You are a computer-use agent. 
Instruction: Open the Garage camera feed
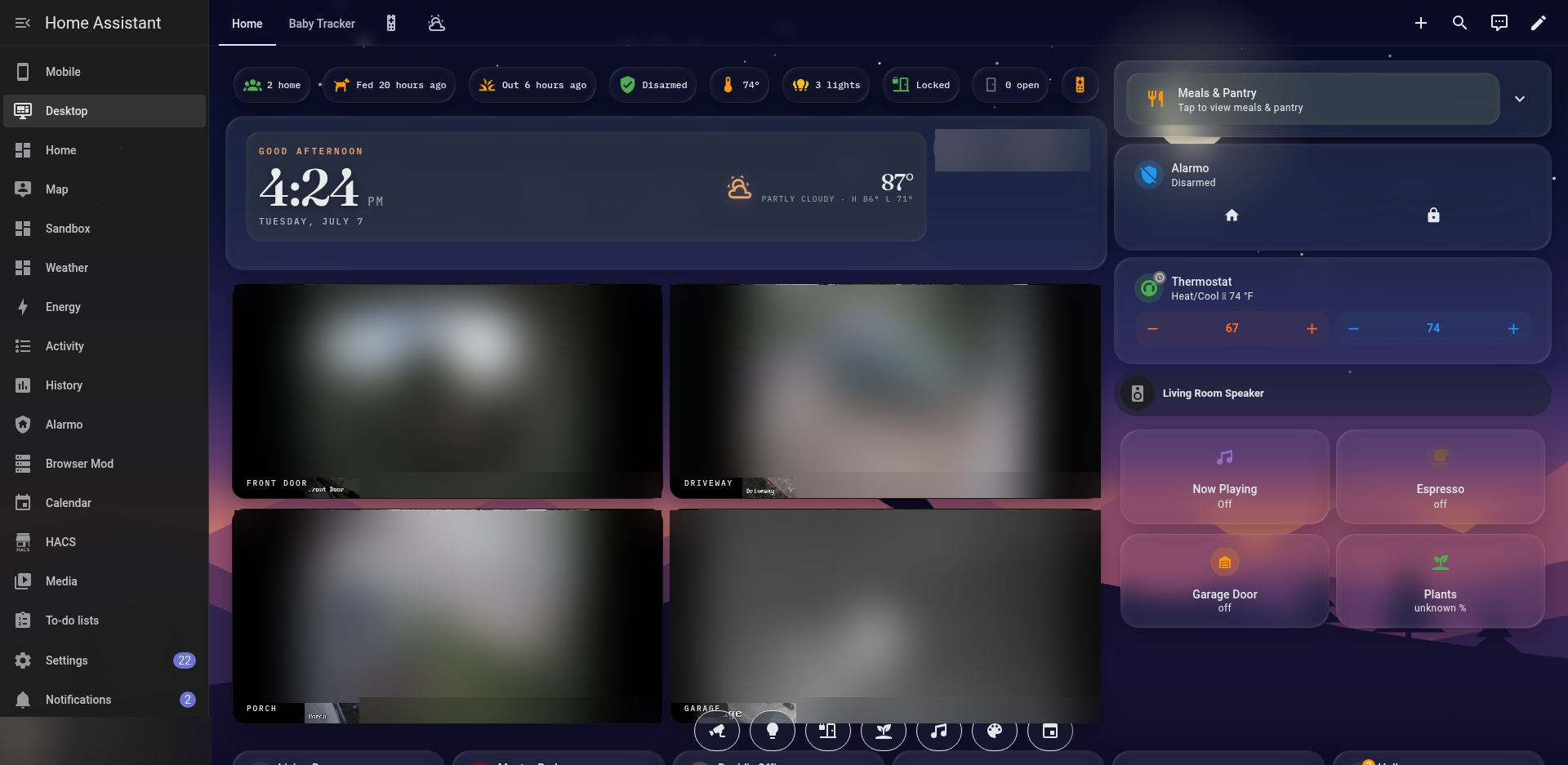point(885,616)
